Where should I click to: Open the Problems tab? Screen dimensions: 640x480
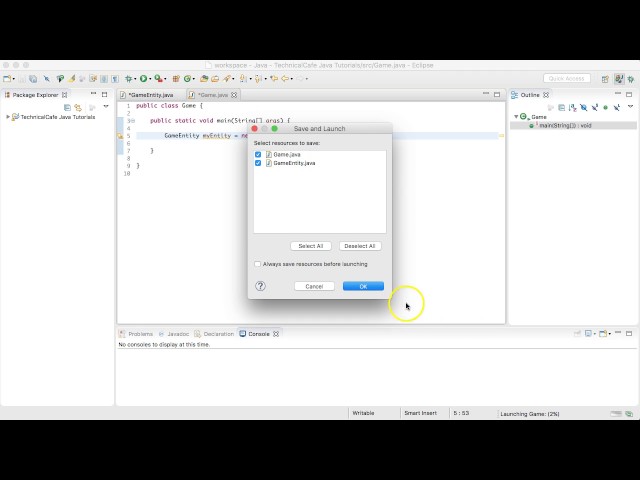click(136, 334)
